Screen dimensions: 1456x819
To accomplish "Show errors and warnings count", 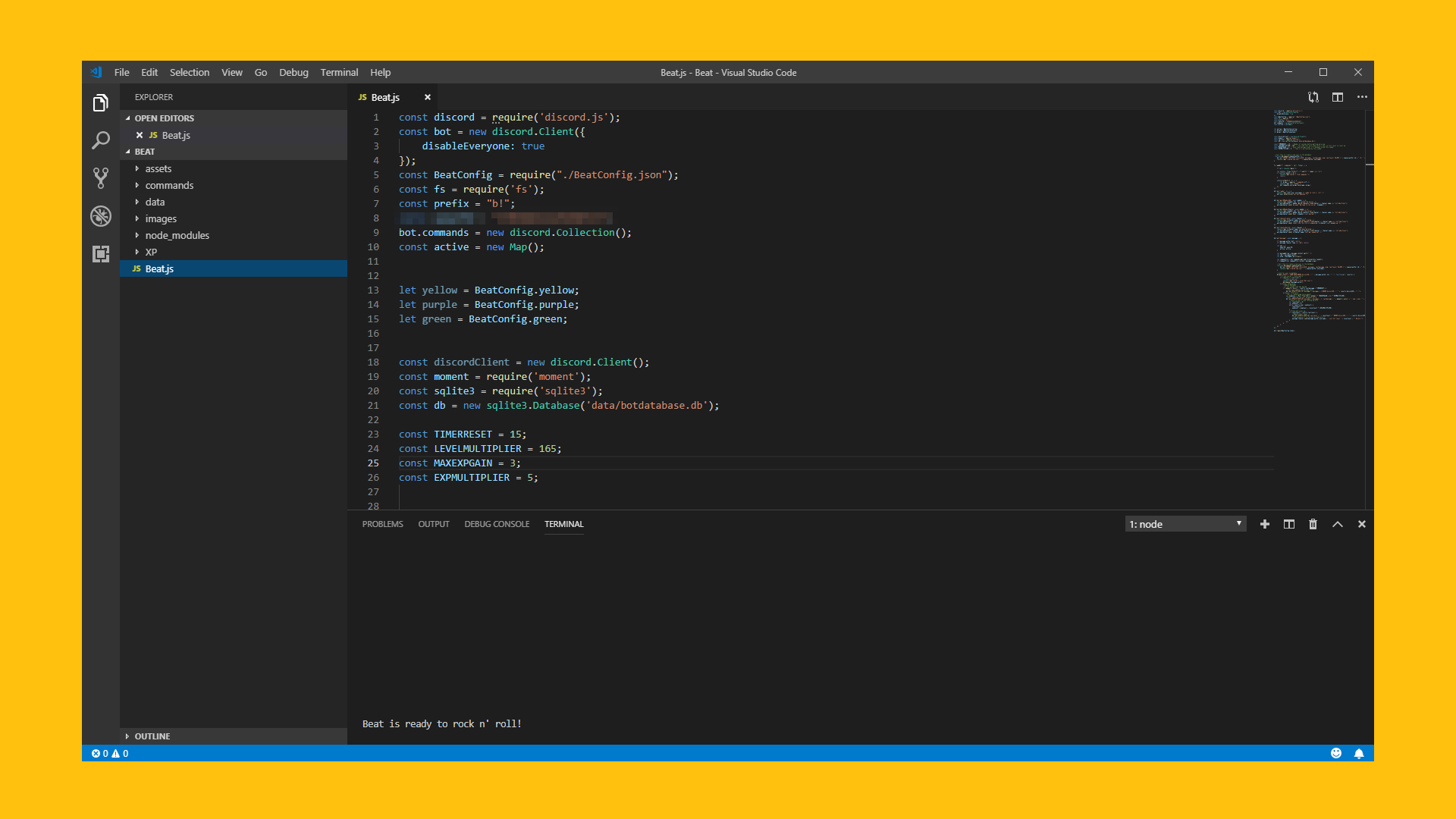I will [110, 753].
